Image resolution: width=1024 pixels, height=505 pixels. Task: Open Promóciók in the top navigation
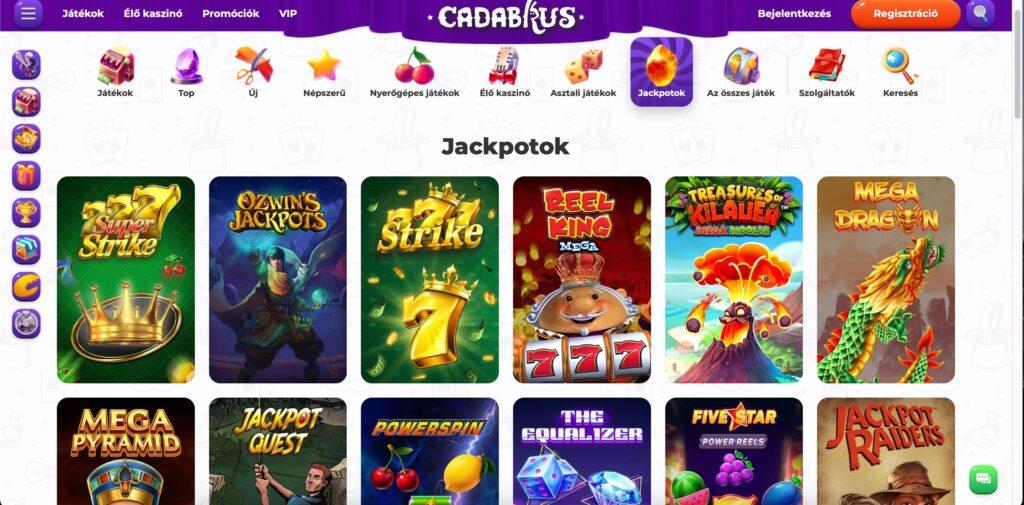tap(231, 13)
